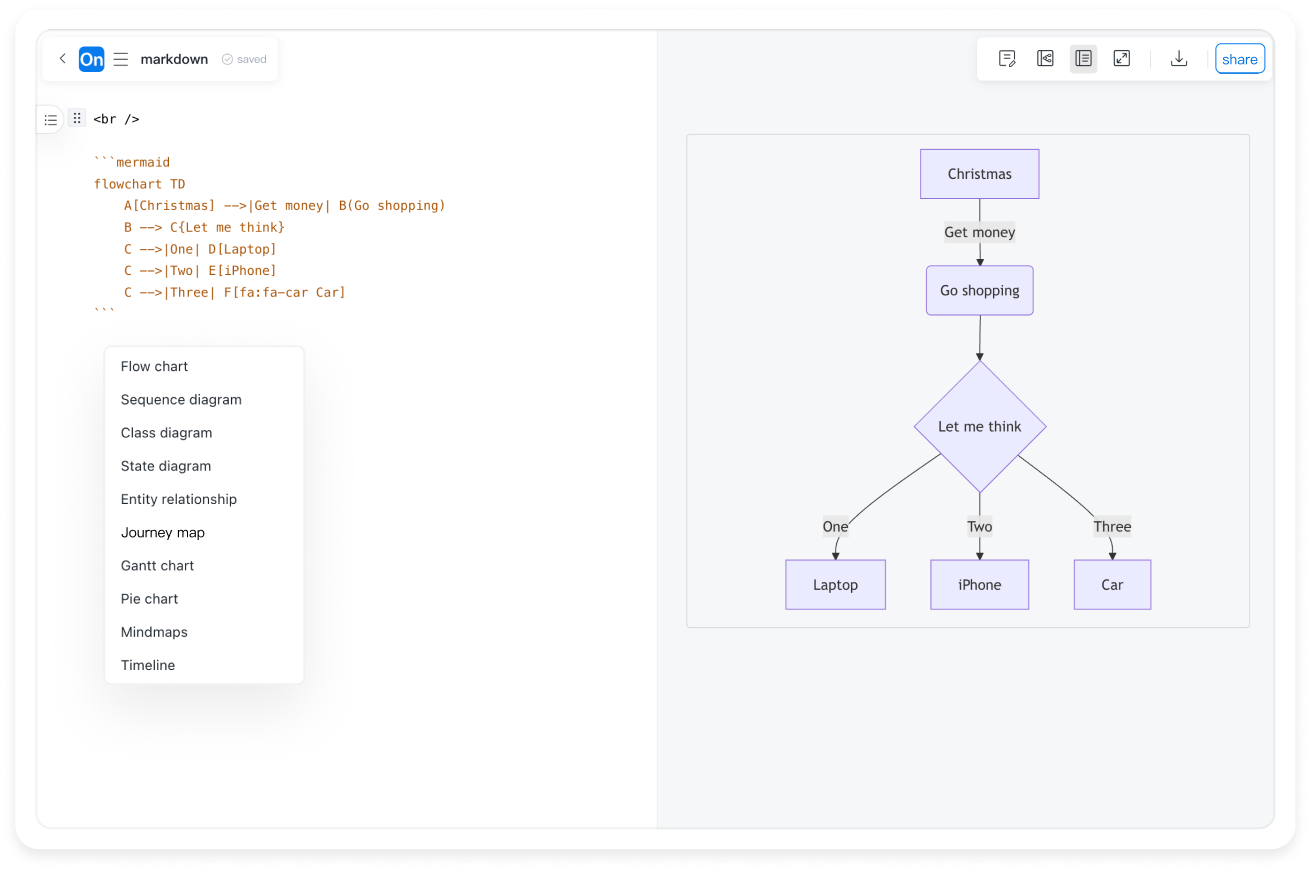
Task: Pick Journey map entry
Action: coord(204,533)
